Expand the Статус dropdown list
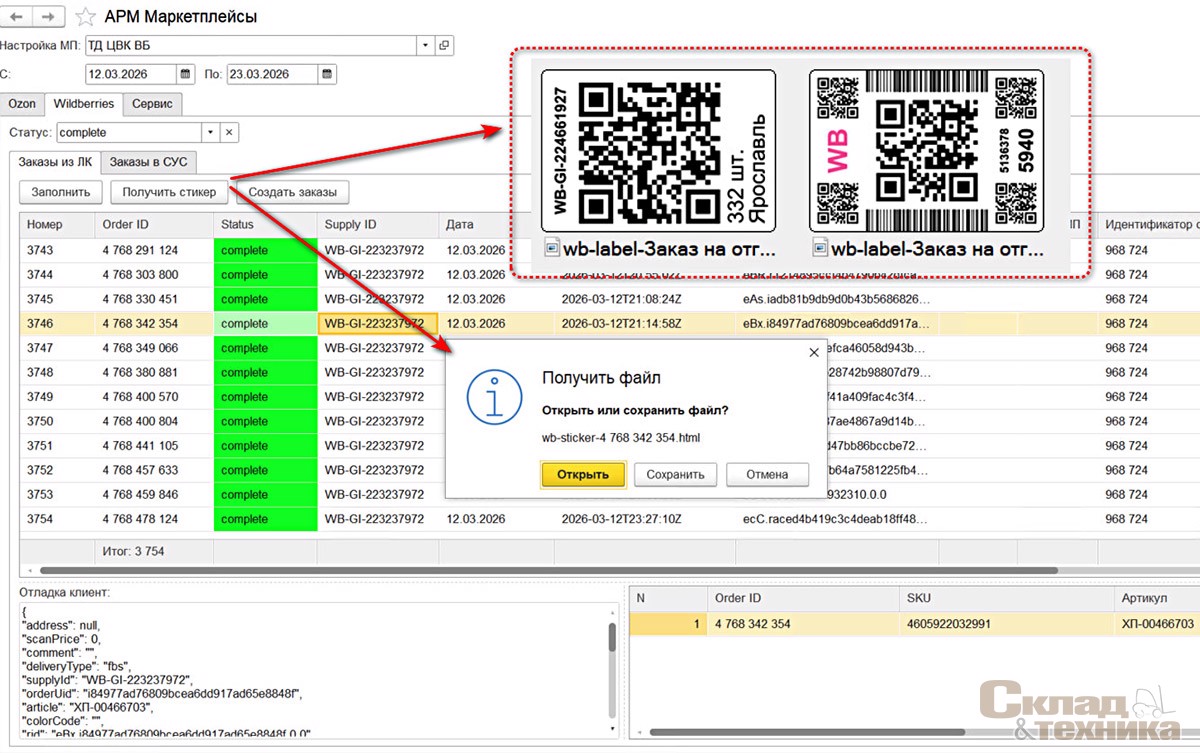The height and width of the screenshot is (753, 1200). [209, 132]
